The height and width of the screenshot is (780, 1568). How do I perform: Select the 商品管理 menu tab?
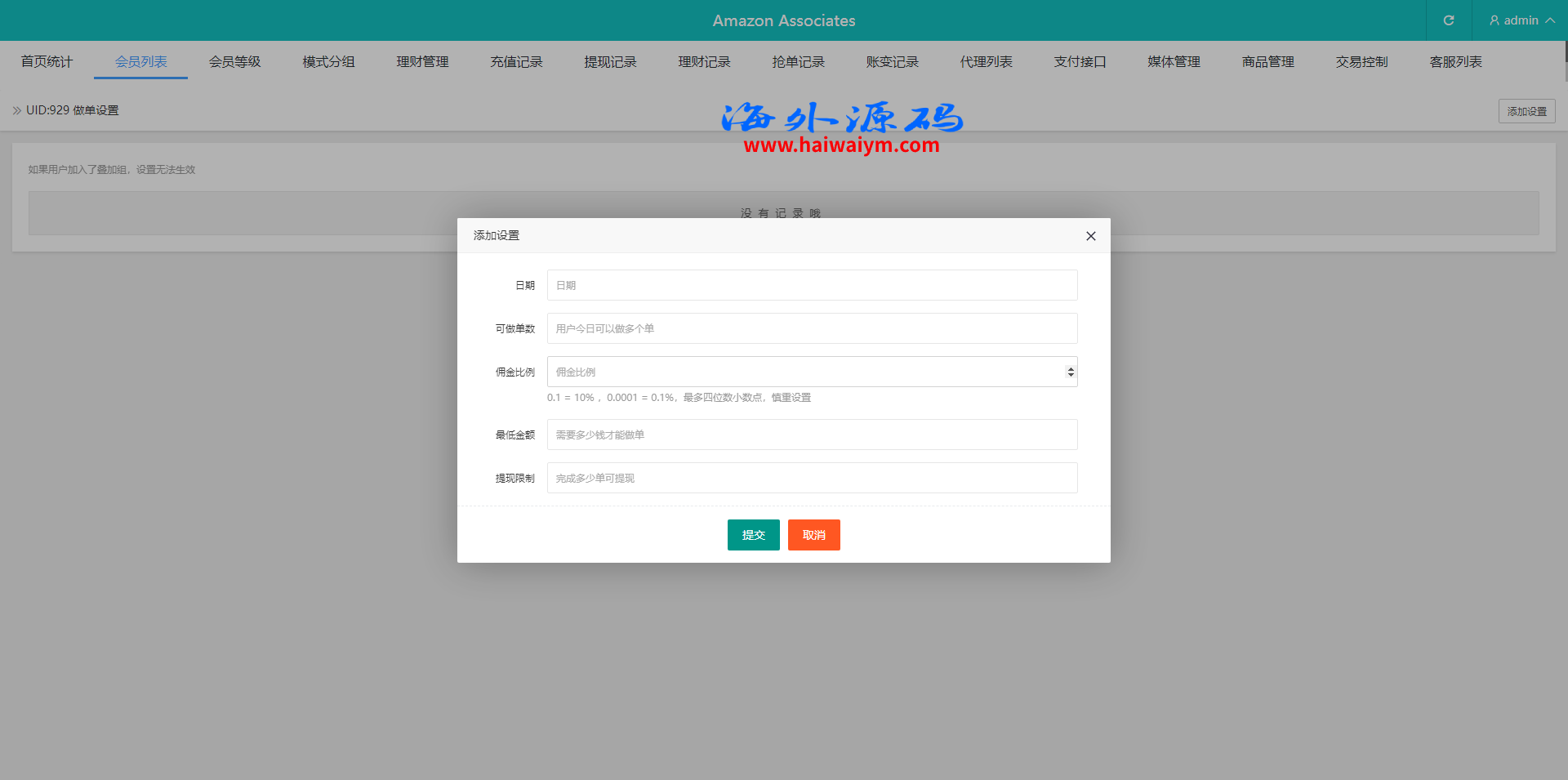point(1267,62)
